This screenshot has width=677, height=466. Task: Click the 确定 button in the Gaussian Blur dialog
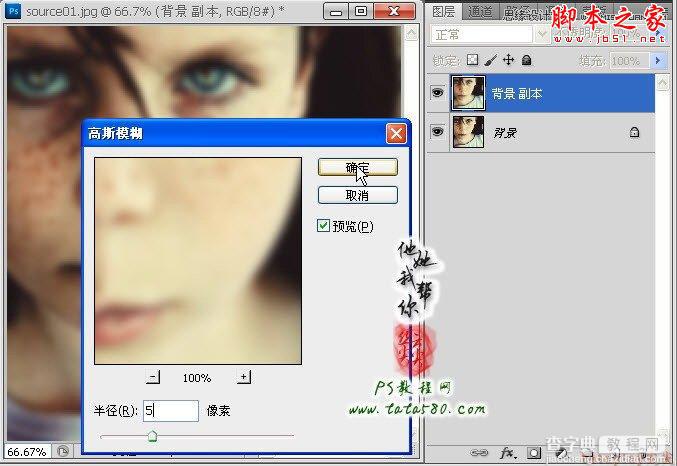pyautogui.click(x=357, y=167)
